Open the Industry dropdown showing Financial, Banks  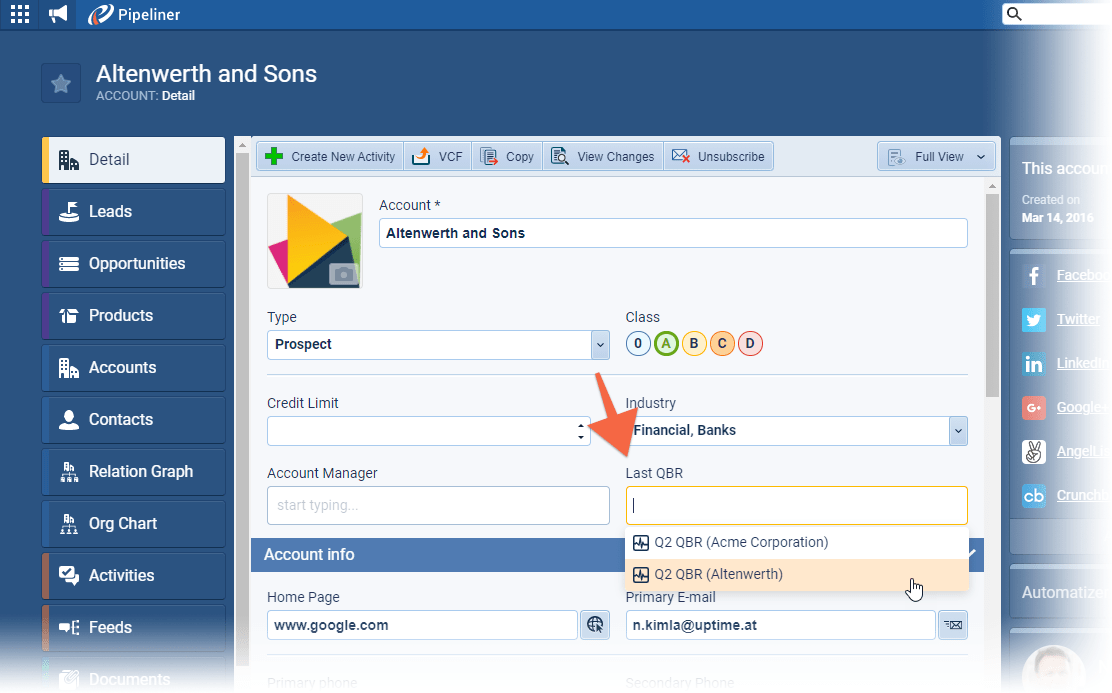[x=957, y=431]
